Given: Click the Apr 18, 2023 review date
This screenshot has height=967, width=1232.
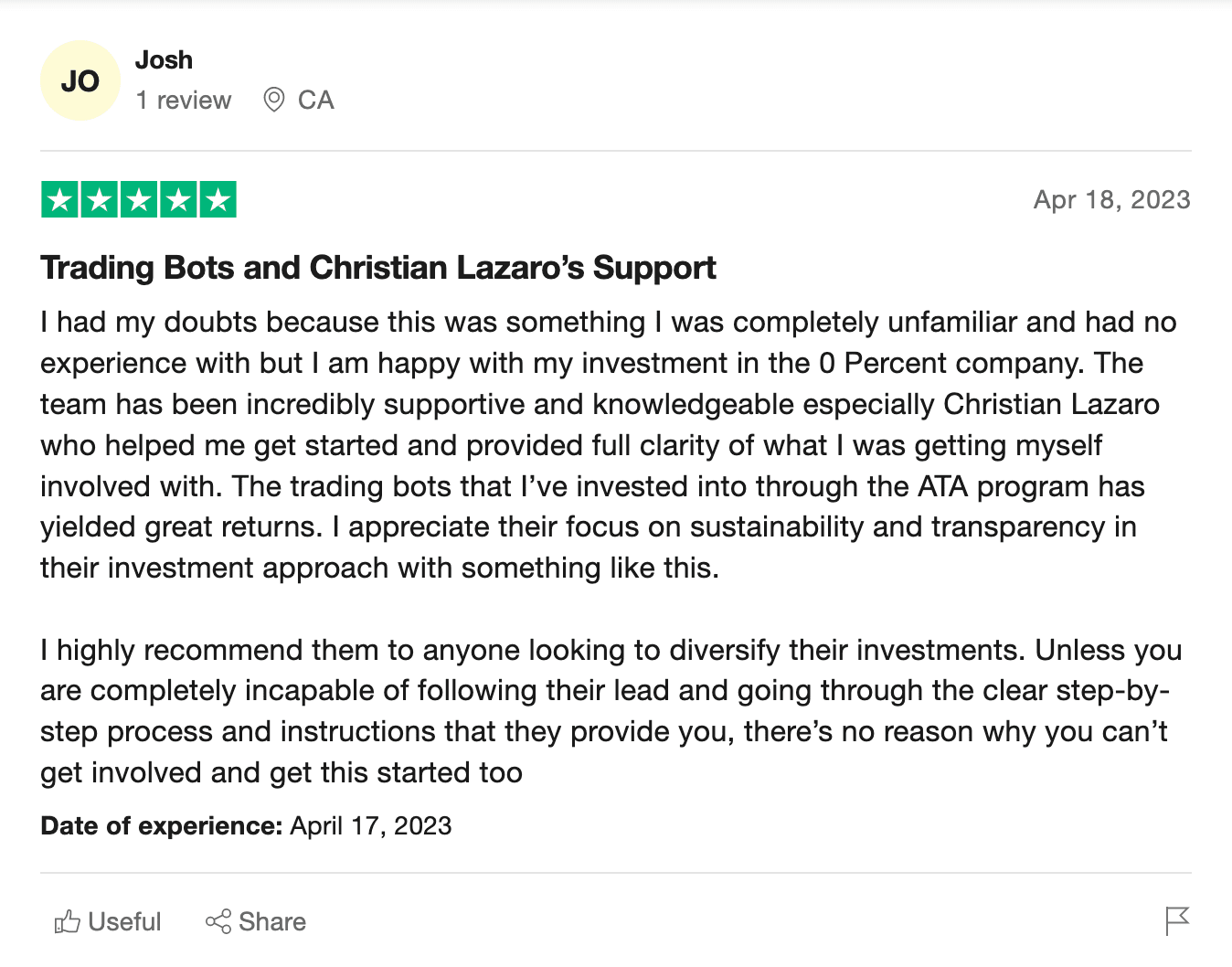Looking at the screenshot, I should 1111,200.
